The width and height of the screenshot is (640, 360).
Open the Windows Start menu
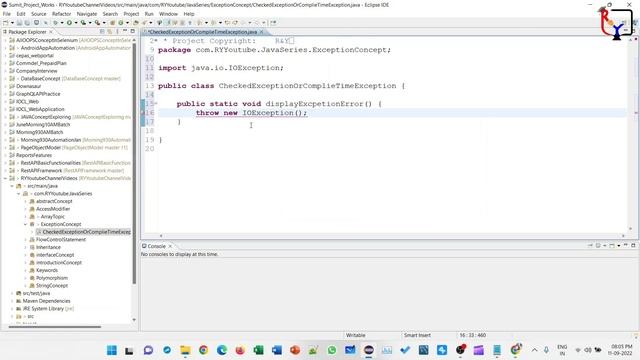pos(111,350)
